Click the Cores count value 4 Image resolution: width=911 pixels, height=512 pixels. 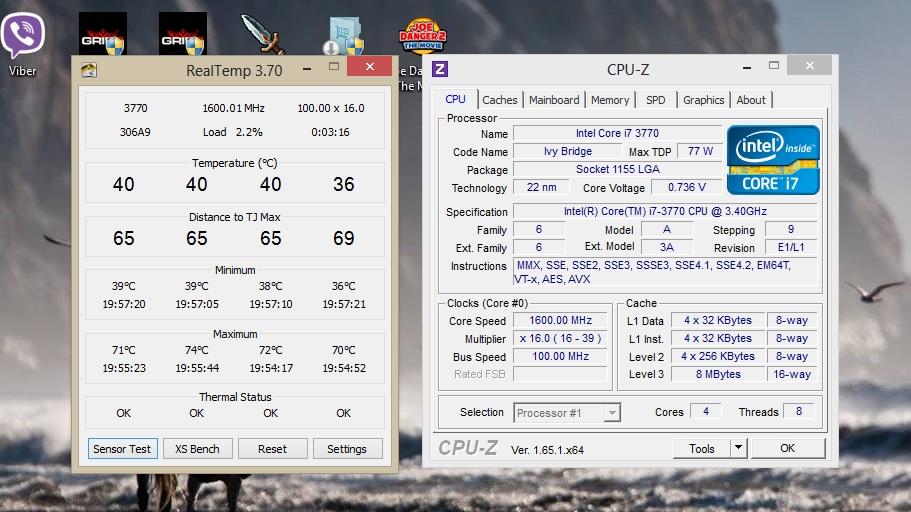706,411
